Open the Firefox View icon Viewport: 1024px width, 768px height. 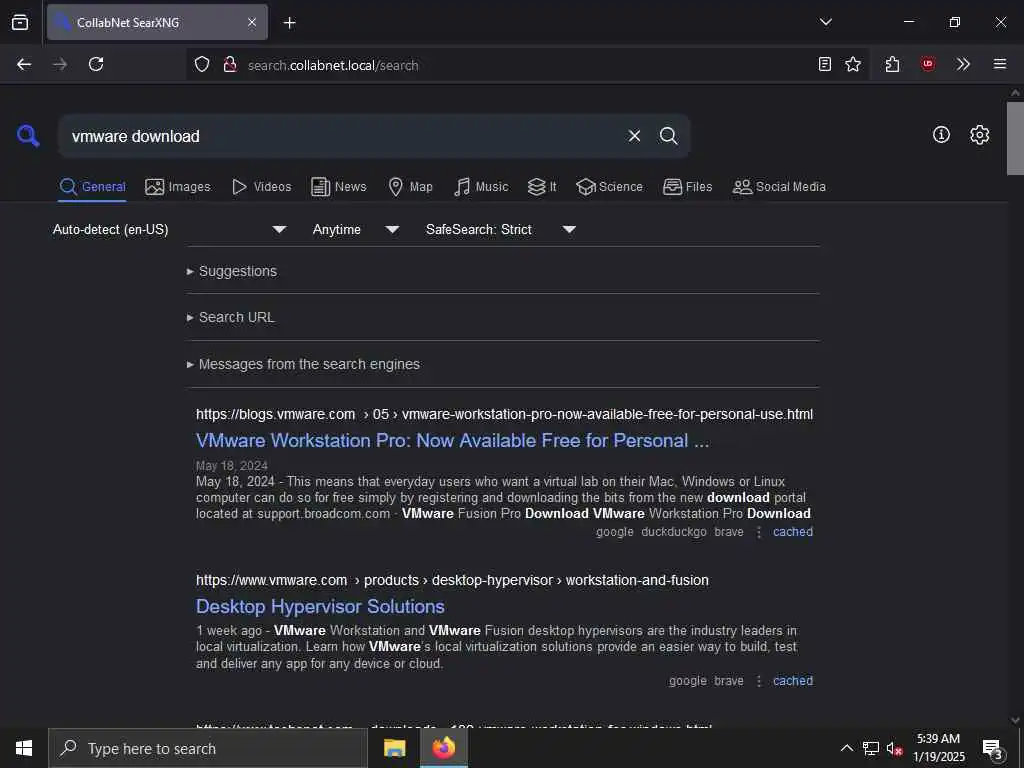click(20, 22)
